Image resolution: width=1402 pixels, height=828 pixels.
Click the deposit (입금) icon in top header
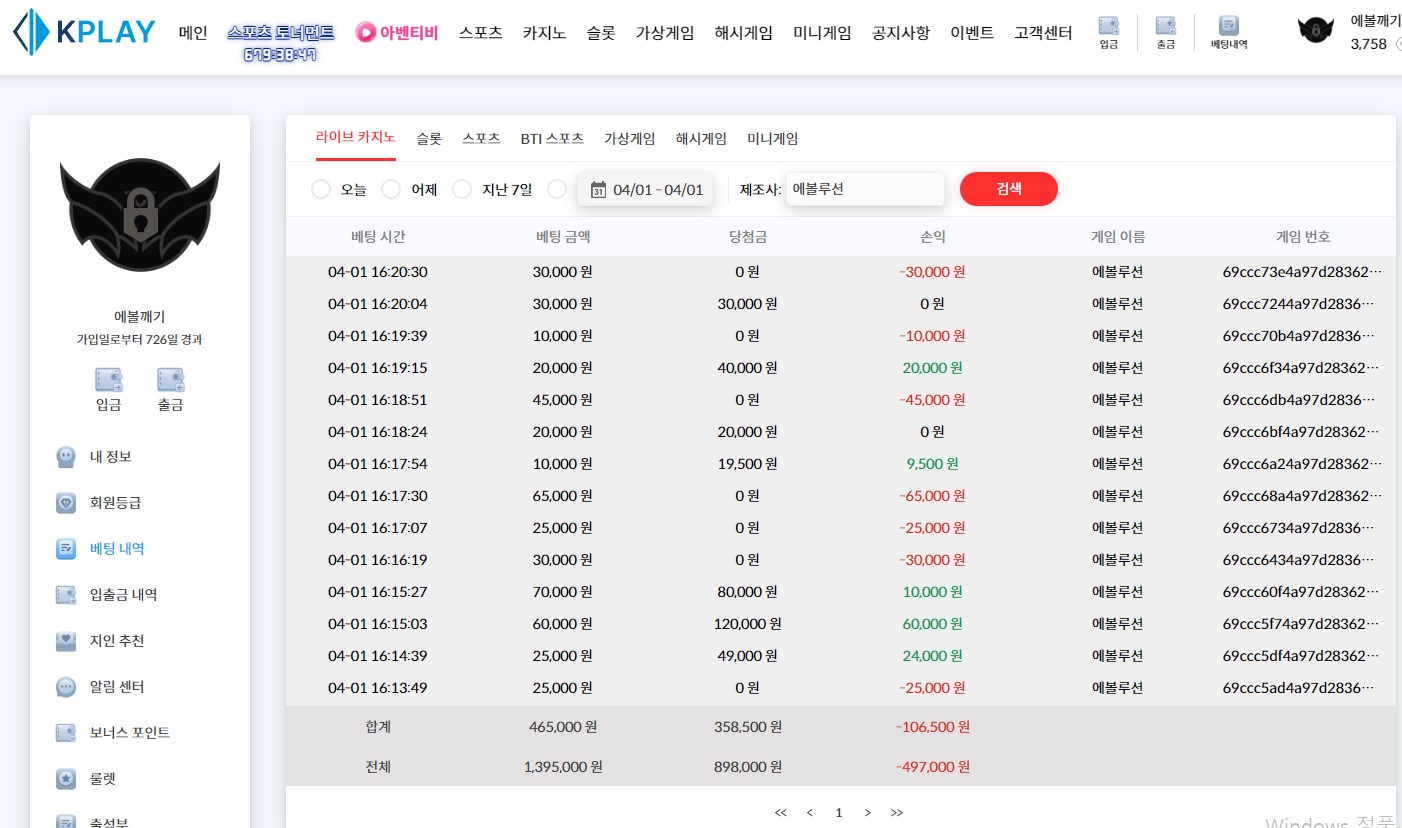tap(1108, 32)
